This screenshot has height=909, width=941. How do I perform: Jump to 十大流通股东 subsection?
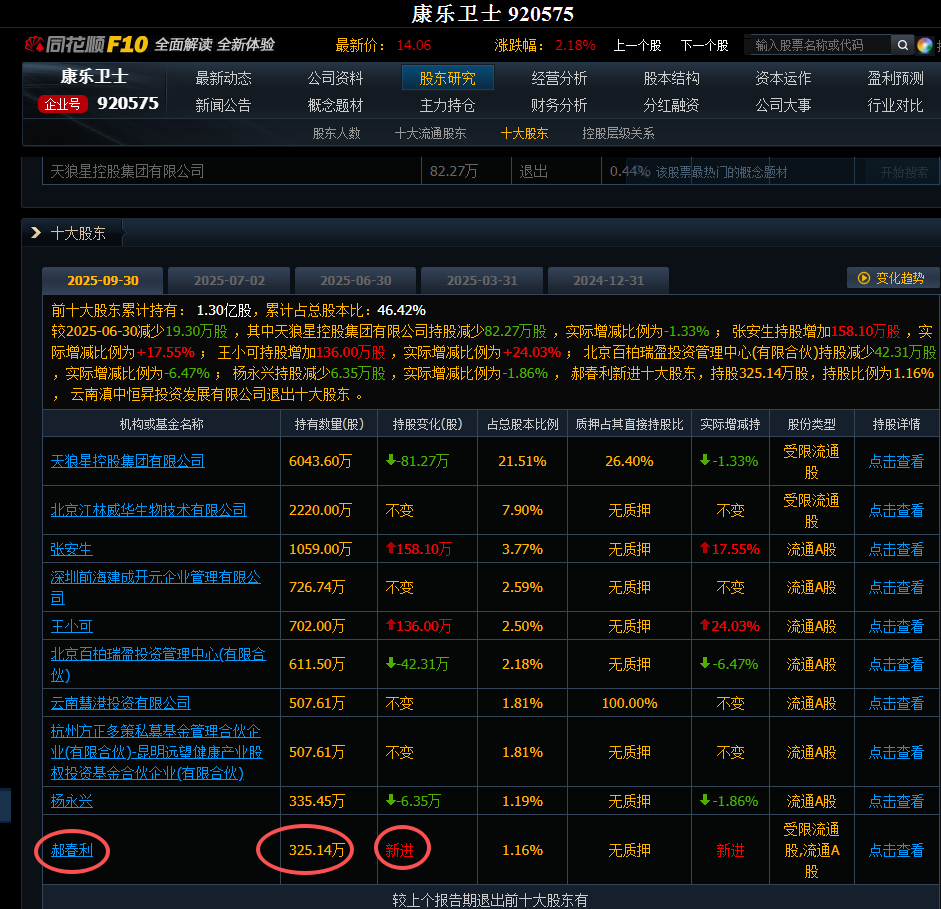(x=430, y=133)
